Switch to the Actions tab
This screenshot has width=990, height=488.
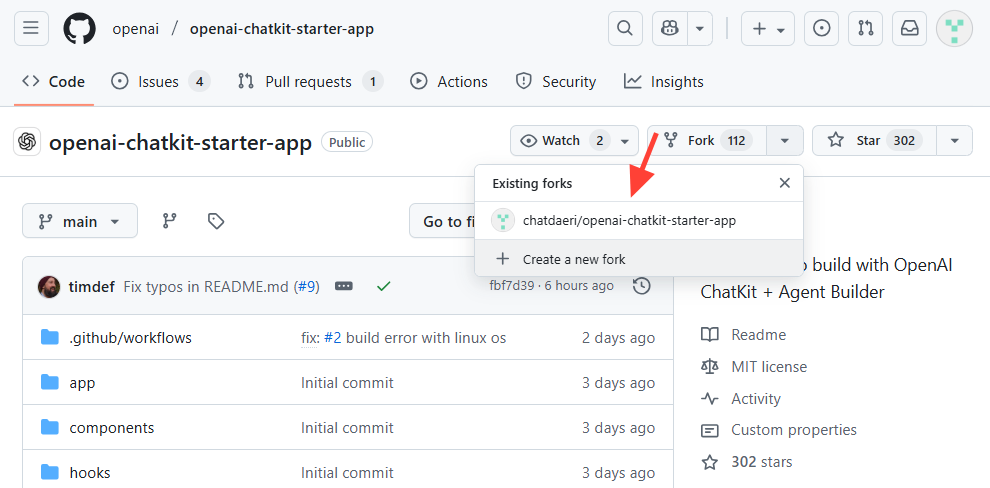[x=449, y=81]
